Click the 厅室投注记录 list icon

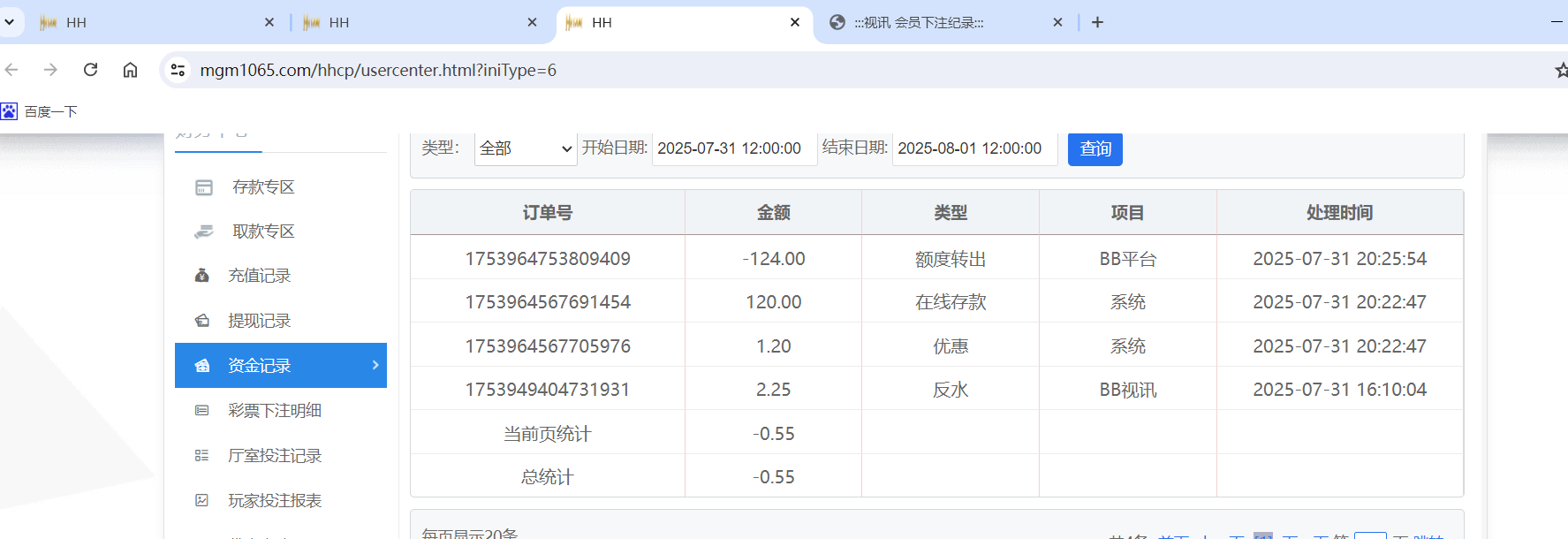(x=202, y=456)
